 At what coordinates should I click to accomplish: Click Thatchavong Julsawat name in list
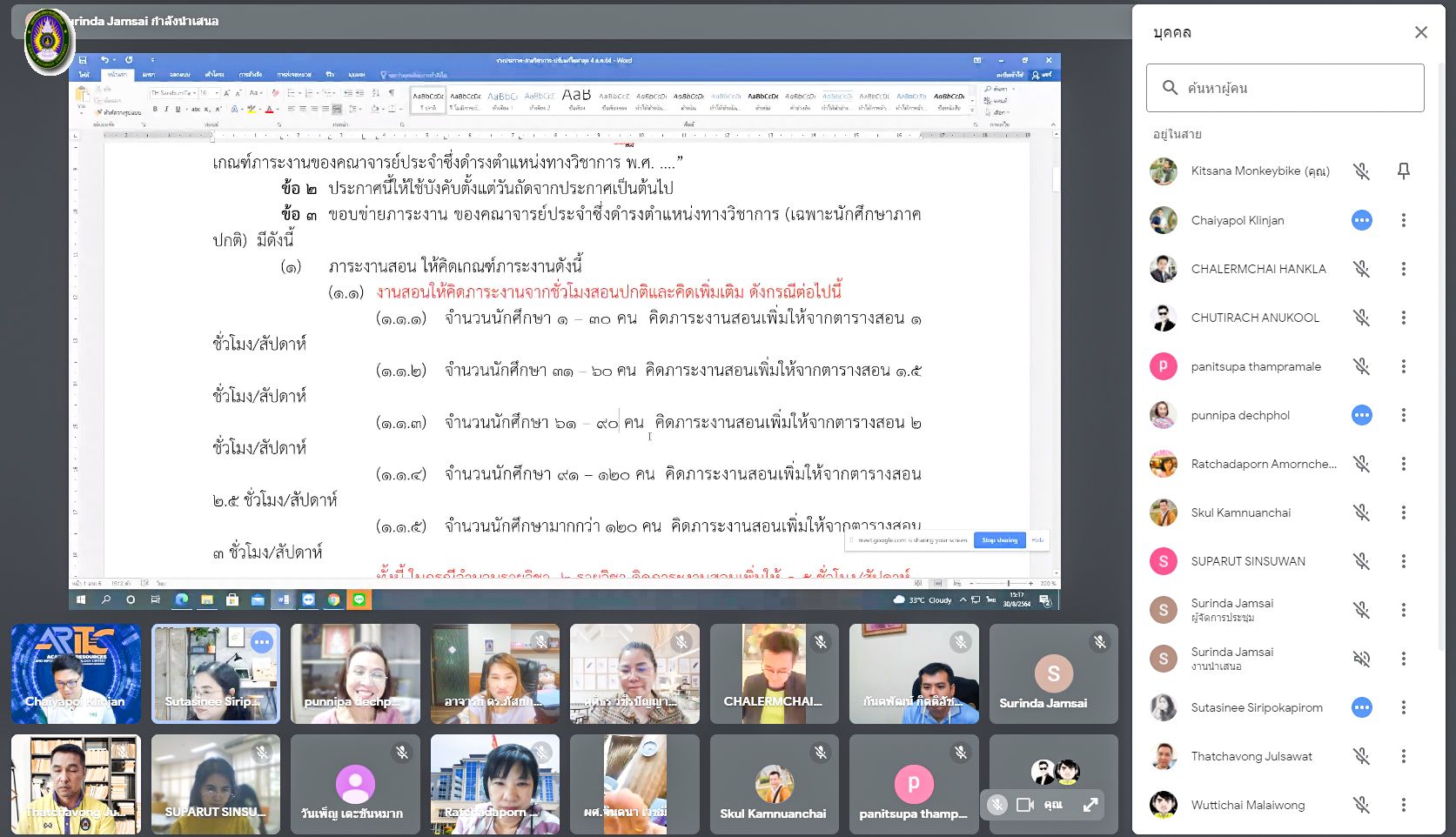coord(1251,756)
